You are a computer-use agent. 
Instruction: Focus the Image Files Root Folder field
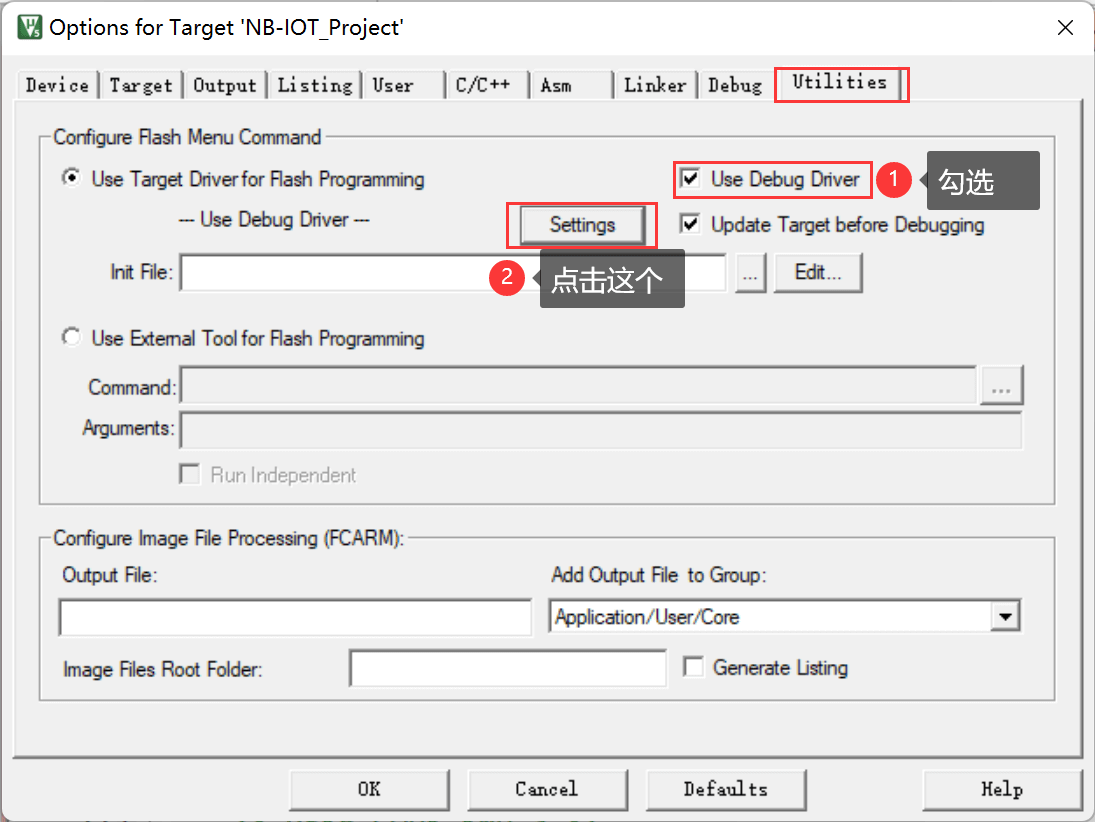coord(507,668)
